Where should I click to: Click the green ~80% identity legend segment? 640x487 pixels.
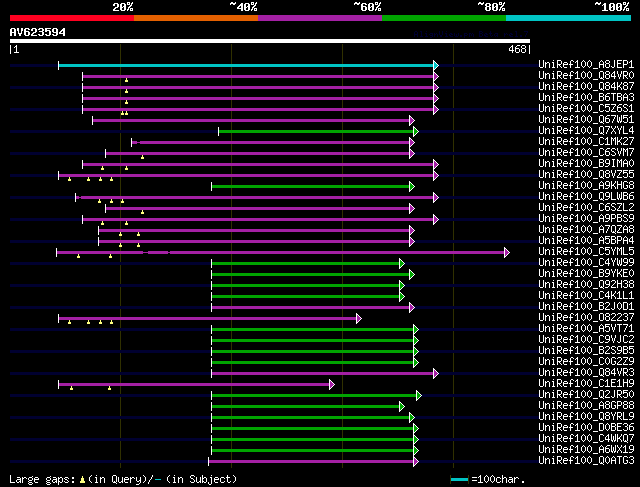(444, 18)
